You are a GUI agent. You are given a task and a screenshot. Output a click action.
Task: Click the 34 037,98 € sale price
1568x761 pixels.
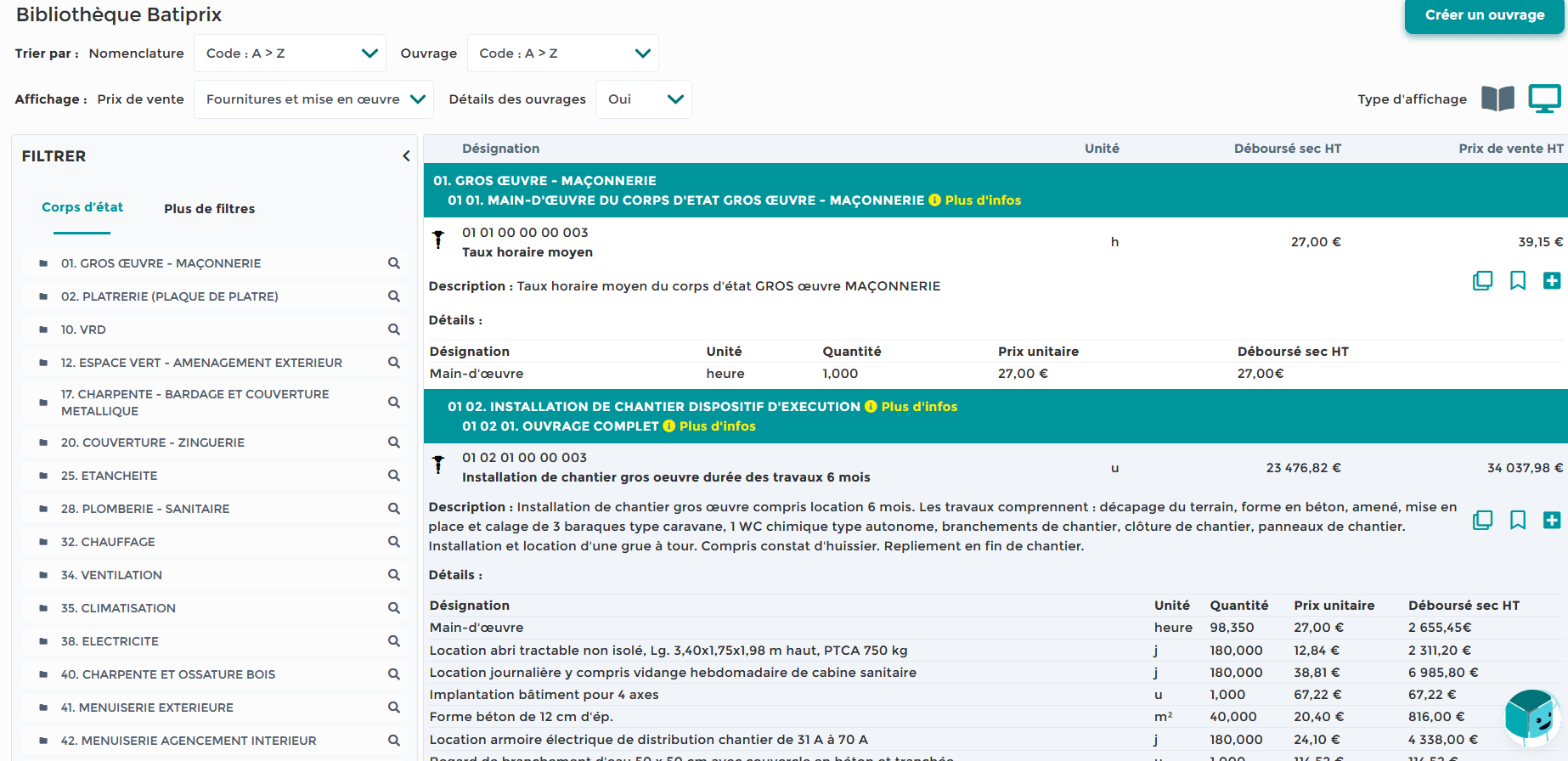[1525, 468]
